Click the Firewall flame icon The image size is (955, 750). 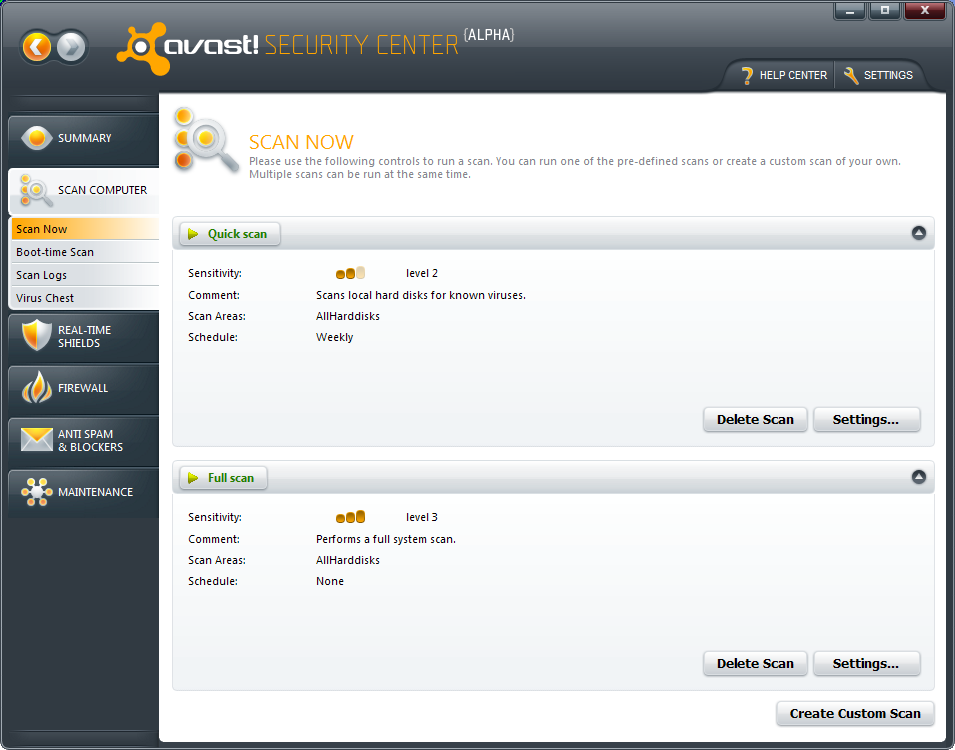[37, 387]
